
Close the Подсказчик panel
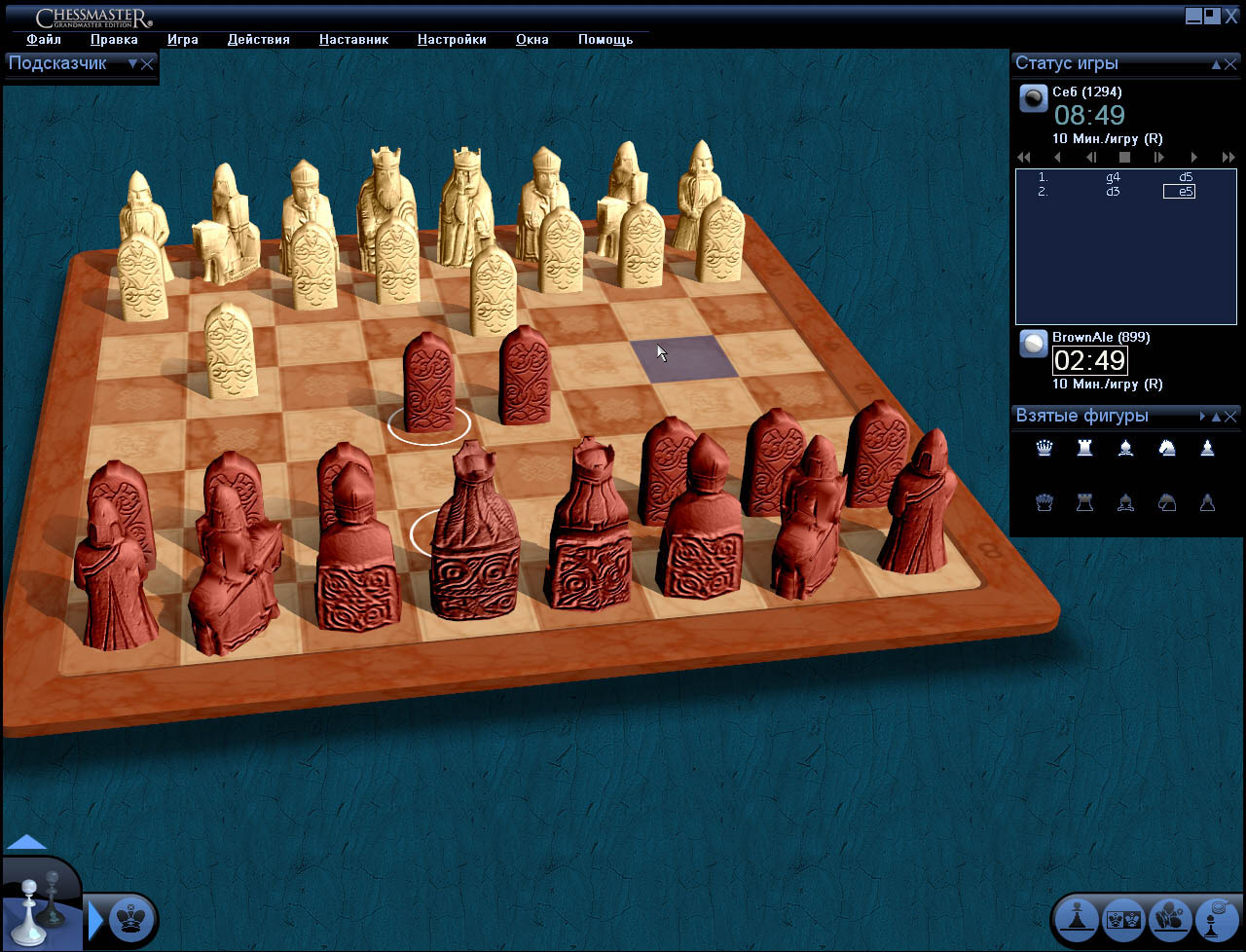[148, 64]
